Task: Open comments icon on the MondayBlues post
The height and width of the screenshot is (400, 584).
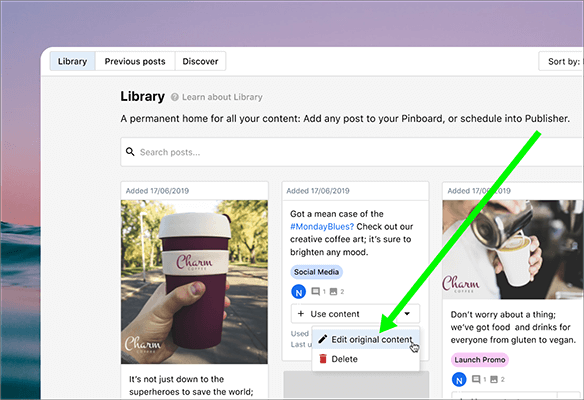Action: click(315, 291)
